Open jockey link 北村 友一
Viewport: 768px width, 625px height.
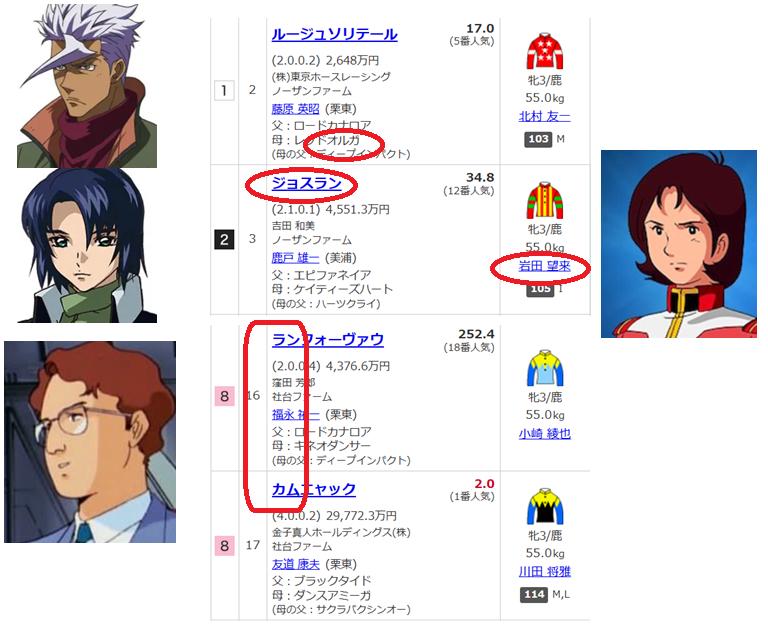545,117
